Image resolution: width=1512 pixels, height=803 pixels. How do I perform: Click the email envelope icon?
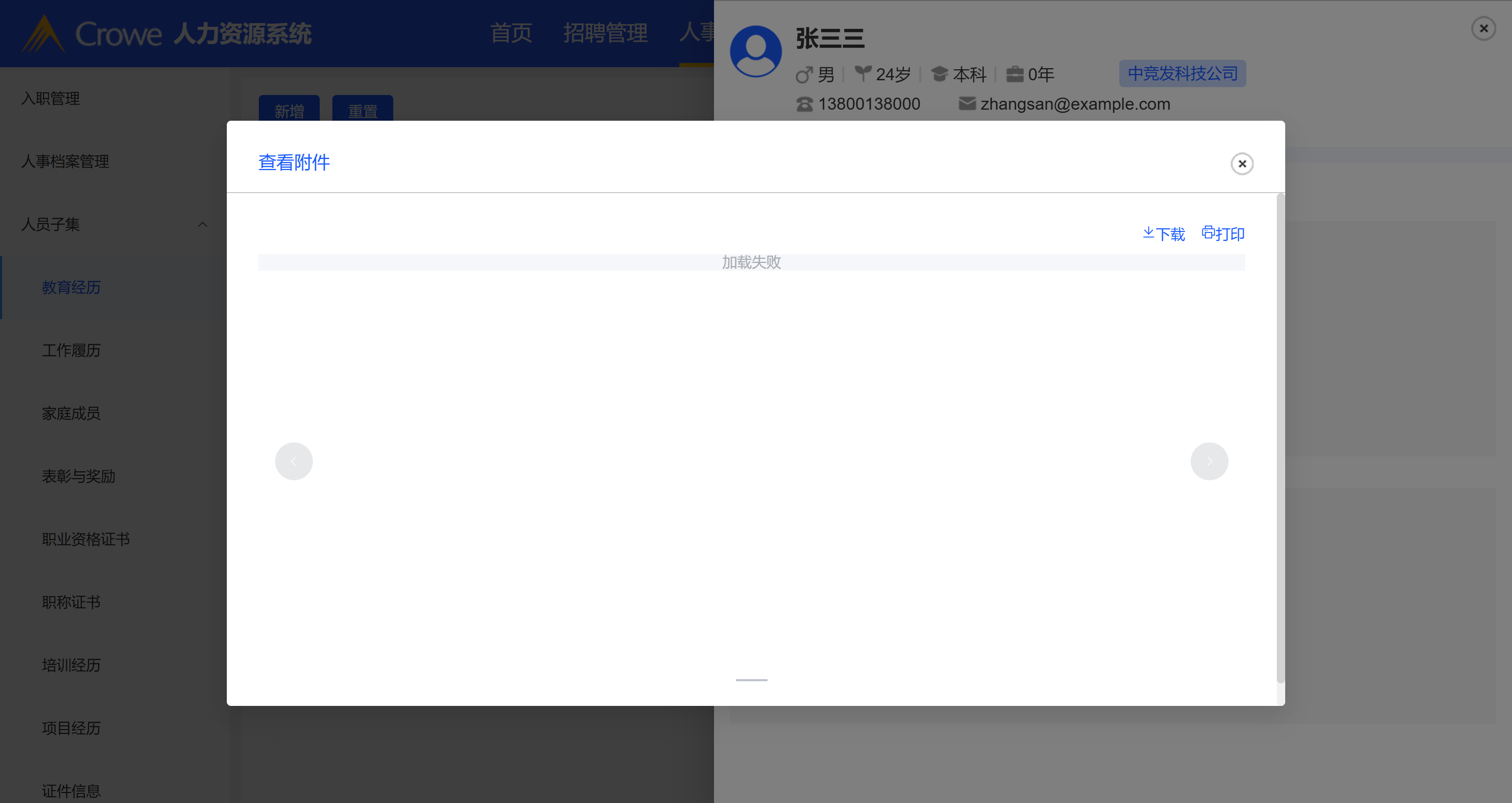pyautogui.click(x=967, y=104)
